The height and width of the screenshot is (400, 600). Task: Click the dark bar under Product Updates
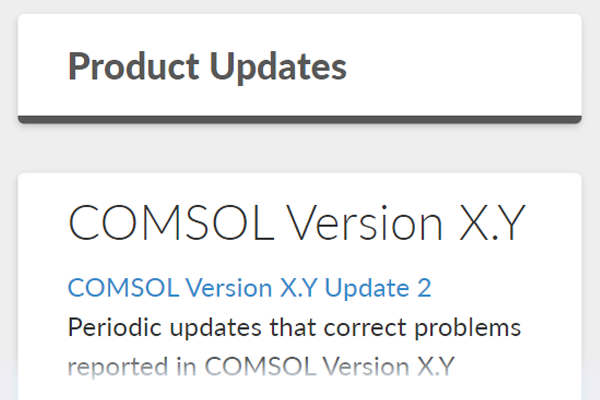click(299, 120)
